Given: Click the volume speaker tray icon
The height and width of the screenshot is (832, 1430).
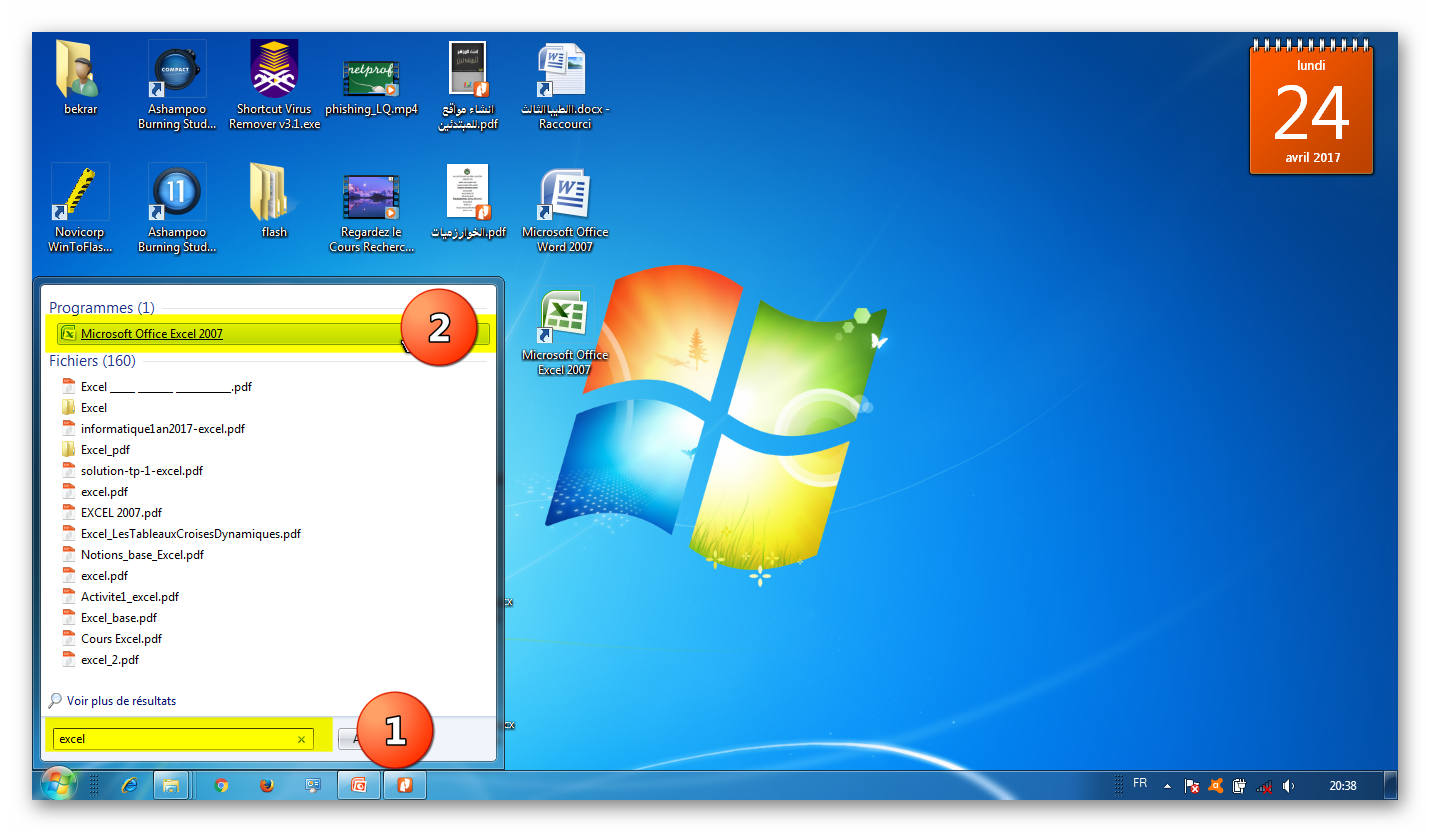Looking at the screenshot, I should [x=1288, y=786].
